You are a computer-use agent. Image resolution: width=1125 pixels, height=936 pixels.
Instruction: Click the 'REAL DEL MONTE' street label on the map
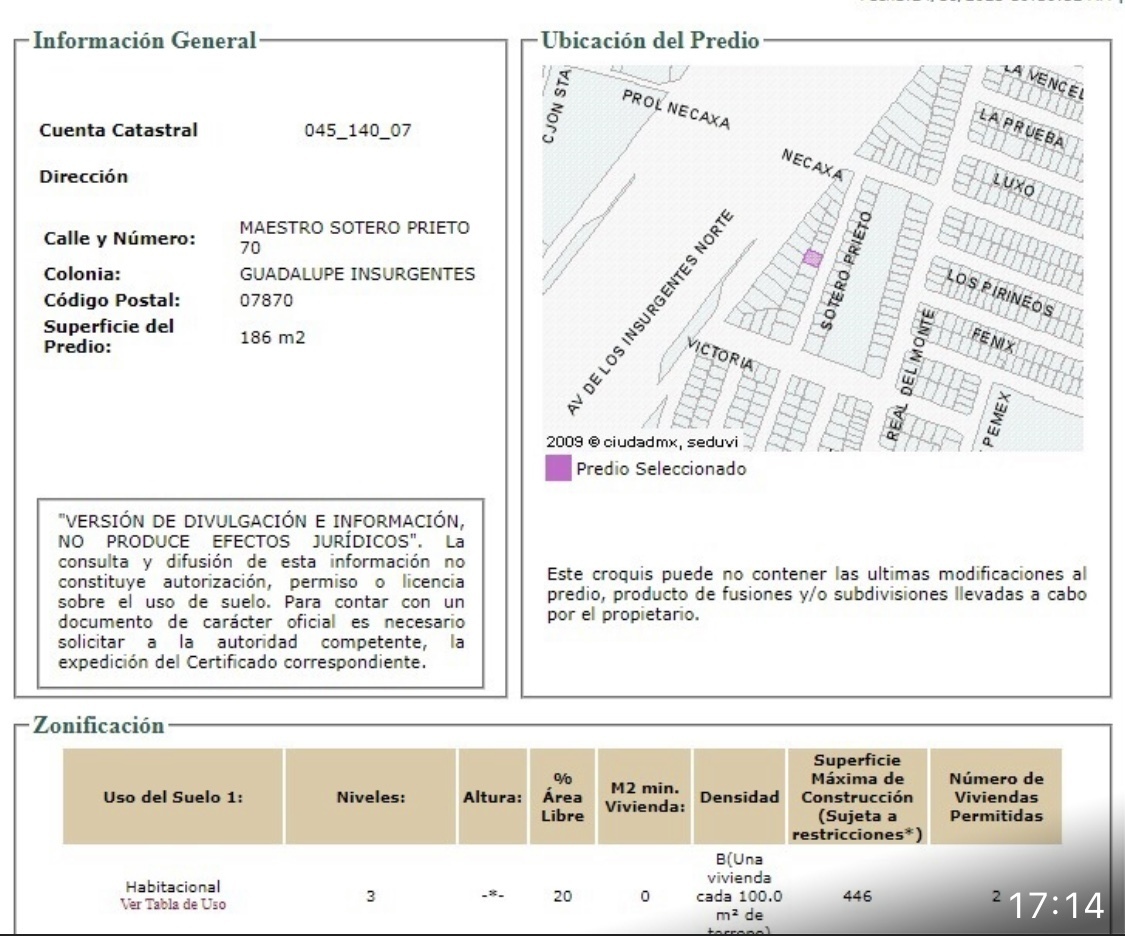[x=910, y=374]
